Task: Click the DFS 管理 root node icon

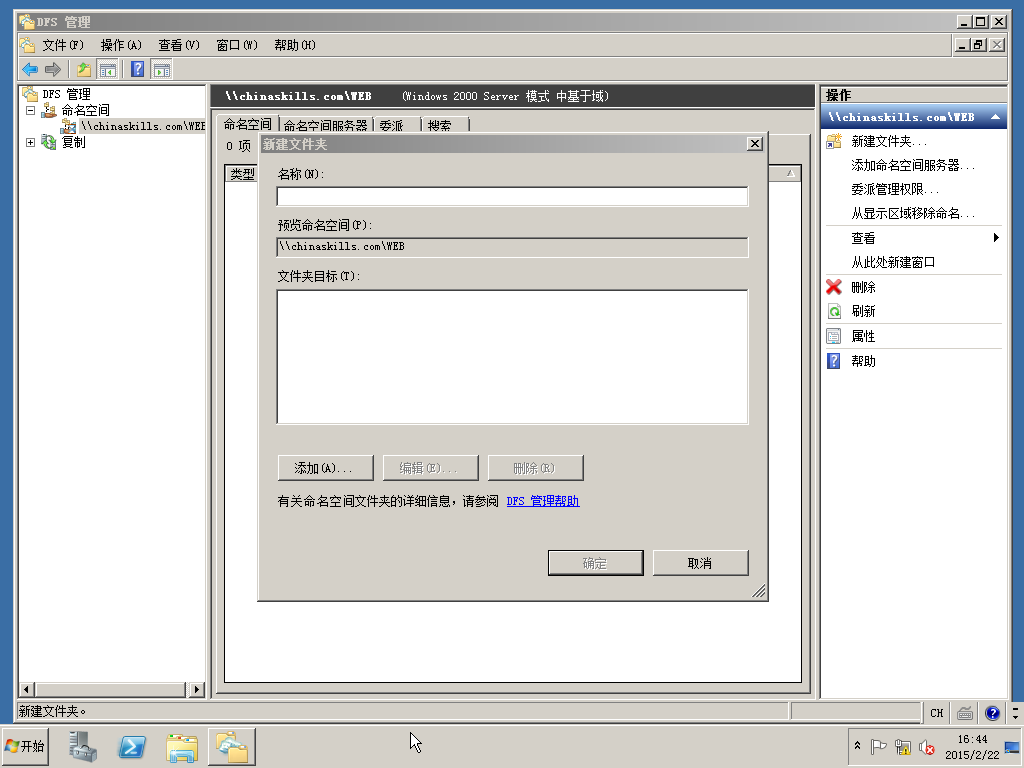Action: click(x=30, y=94)
